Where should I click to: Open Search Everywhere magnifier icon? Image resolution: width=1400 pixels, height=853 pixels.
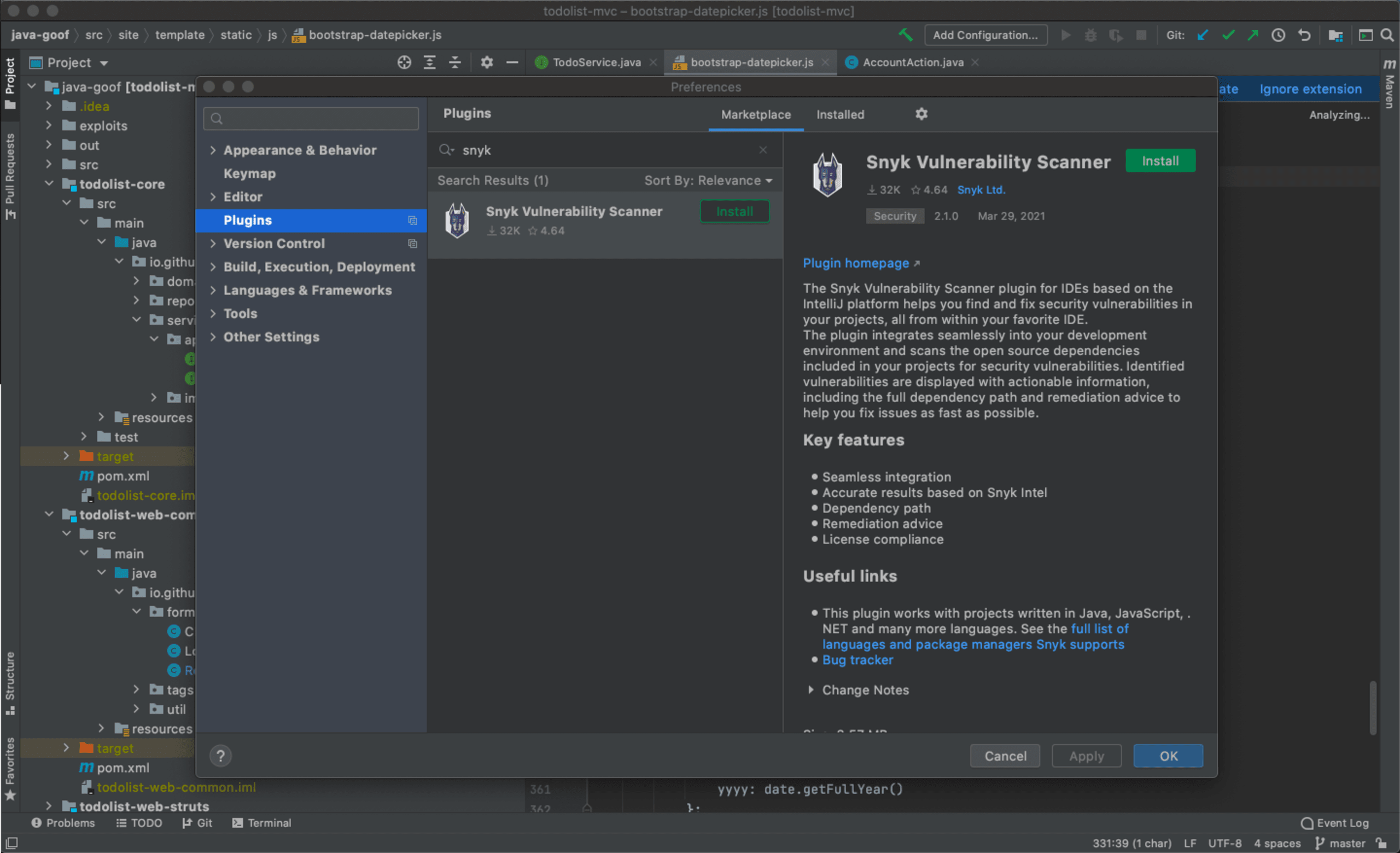point(1387,35)
